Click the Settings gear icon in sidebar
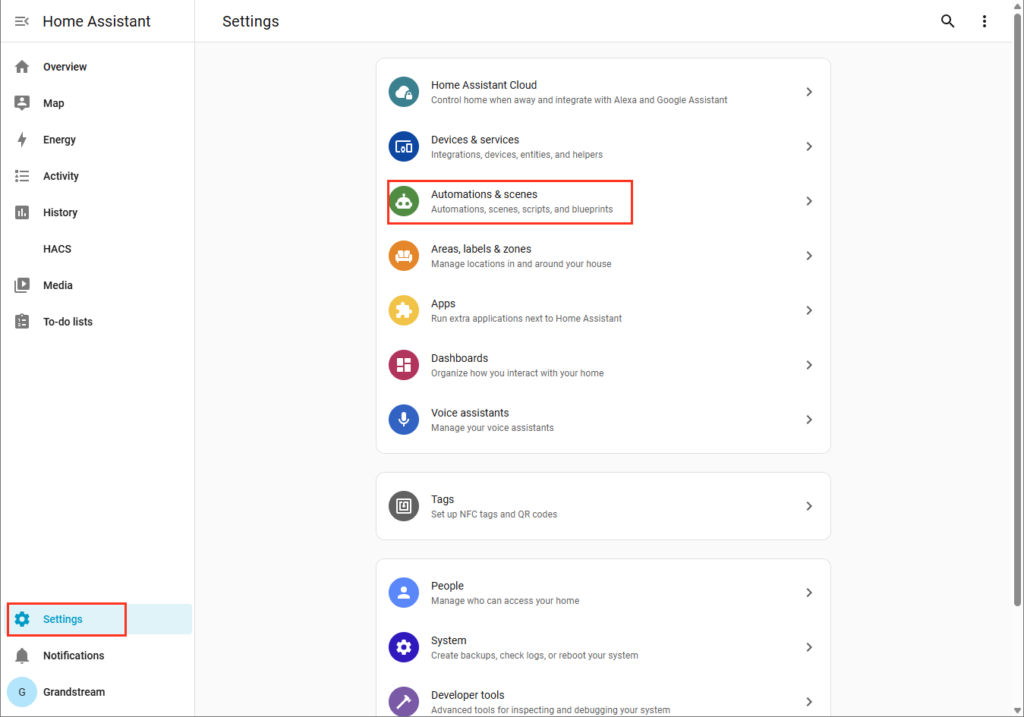This screenshot has width=1024, height=717. click(22, 619)
